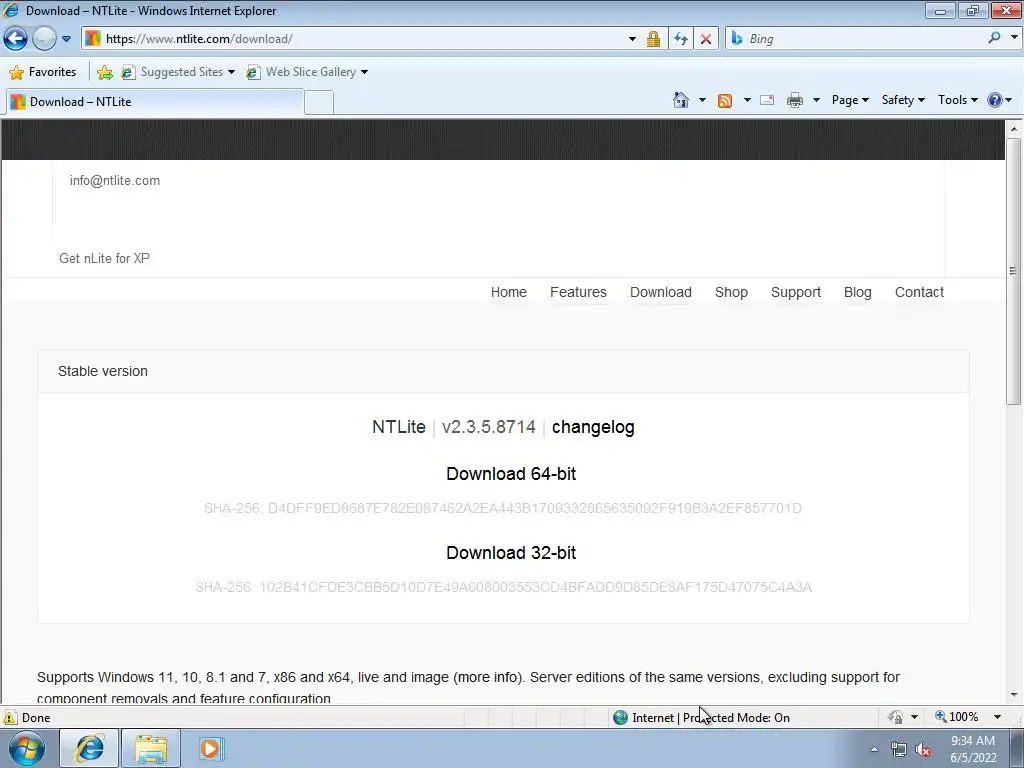Expand the zoom level dropdown arrow
This screenshot has height=768, width=1024.
point(997,717)
